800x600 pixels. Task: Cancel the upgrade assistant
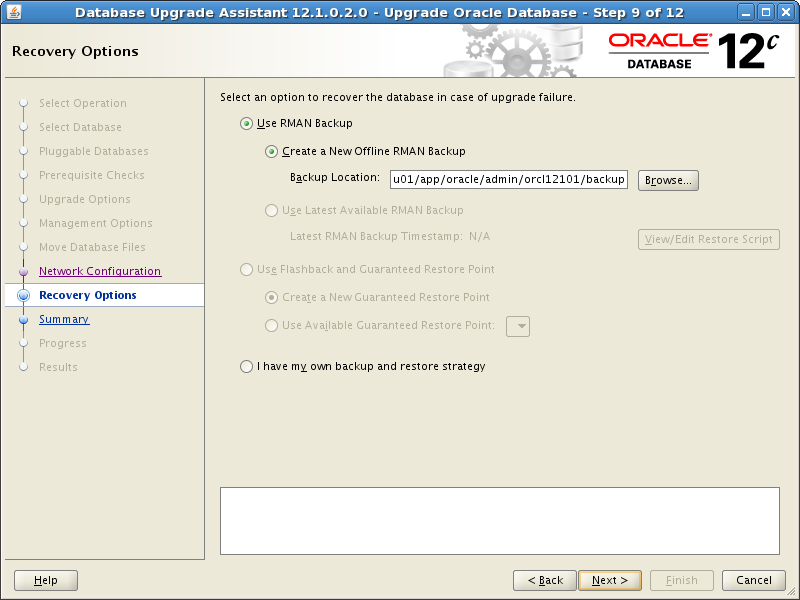[x=754, y=580]
